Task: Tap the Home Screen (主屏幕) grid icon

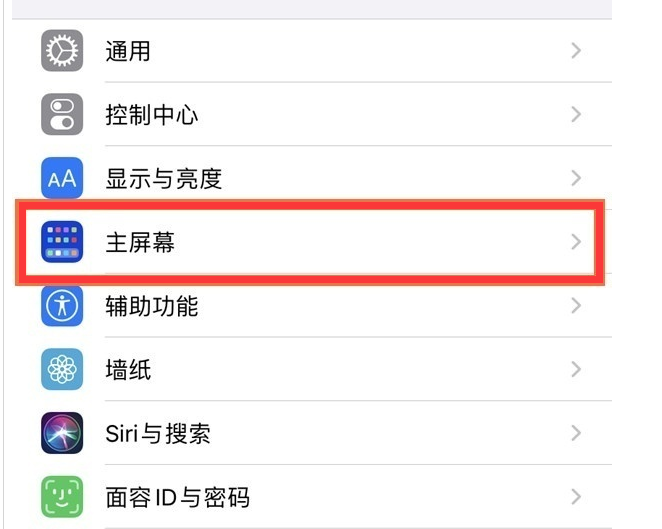Action: [x=62, y=242]
